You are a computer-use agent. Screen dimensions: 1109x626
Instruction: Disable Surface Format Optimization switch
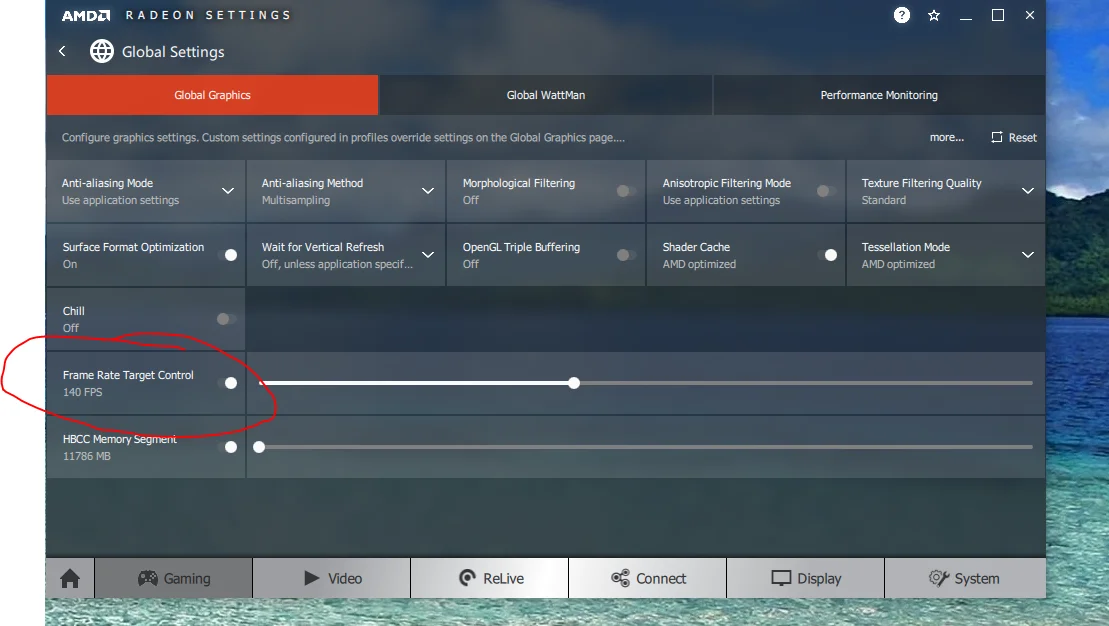(x=227, y=255)
